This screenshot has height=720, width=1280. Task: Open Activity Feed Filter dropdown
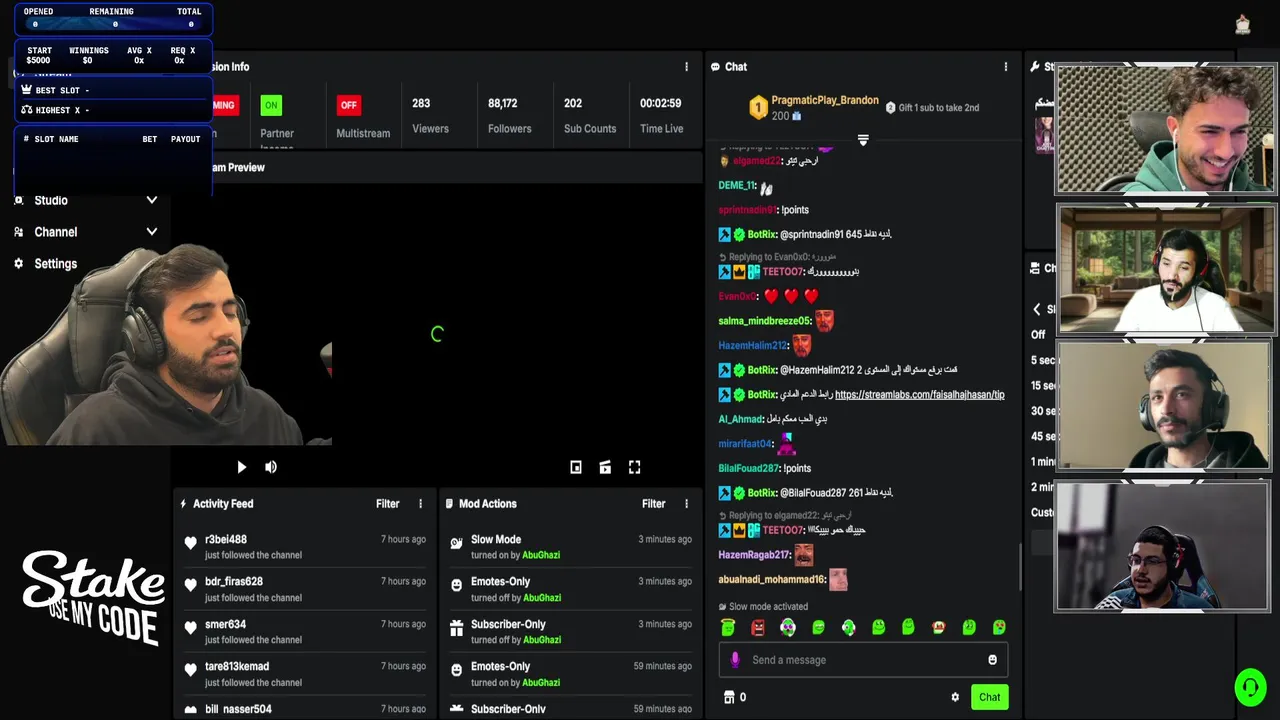click(x=387, y=504)
